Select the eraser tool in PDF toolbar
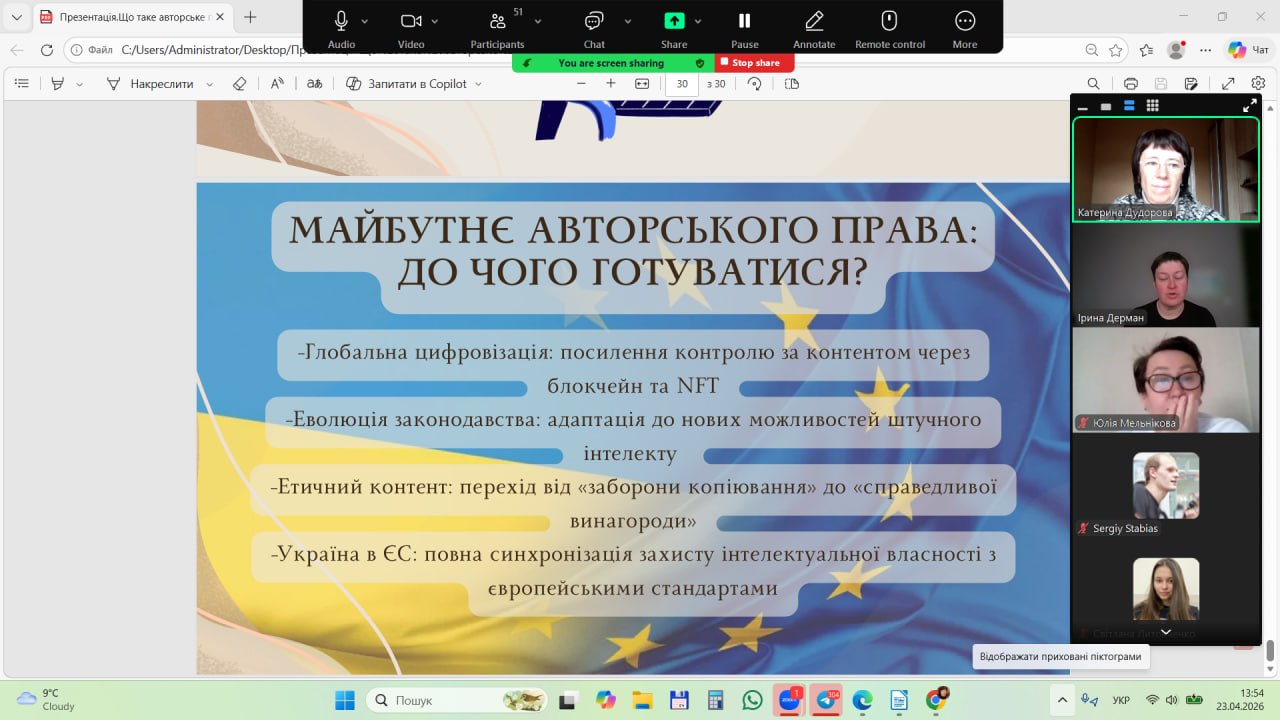Screen dimensions: 1280x720 pos(239,84)
